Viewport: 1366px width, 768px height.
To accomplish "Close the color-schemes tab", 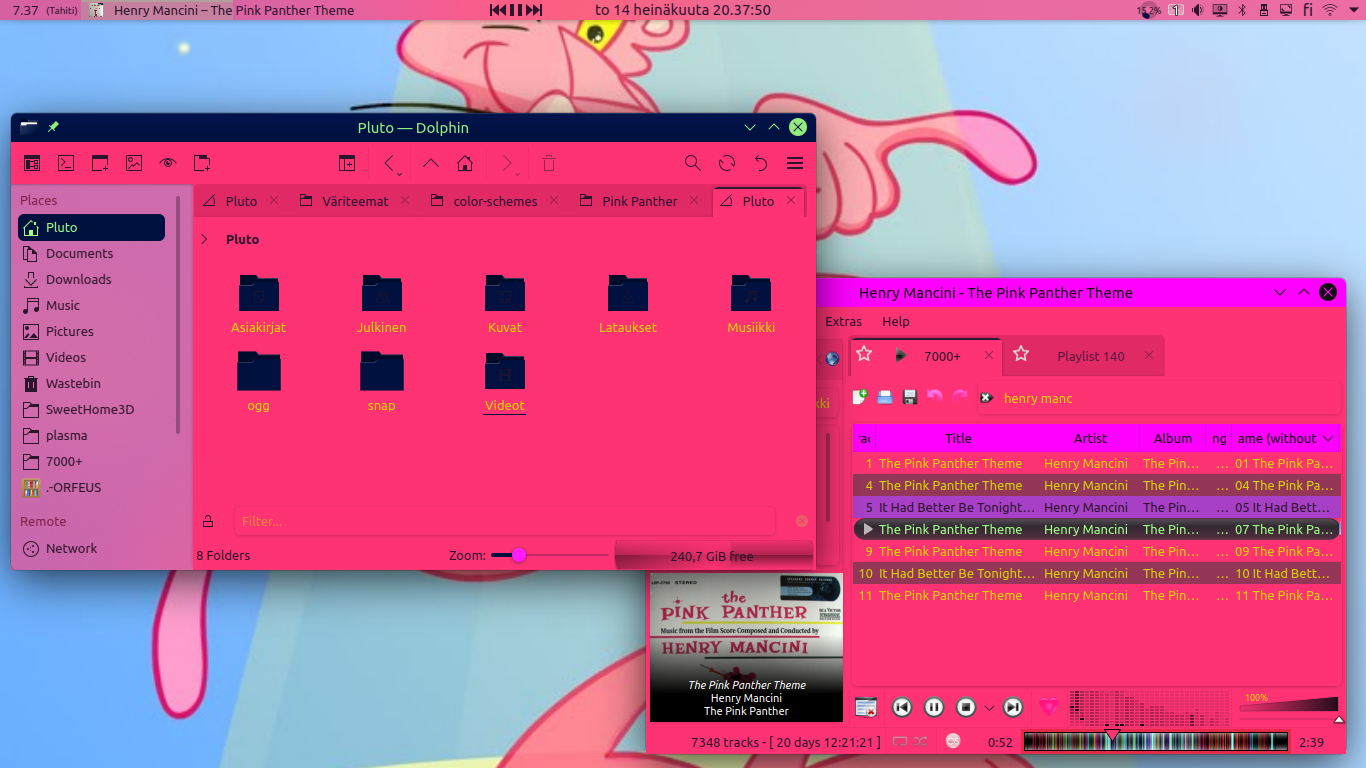I will pyautogui.click(x=553, y=200).
